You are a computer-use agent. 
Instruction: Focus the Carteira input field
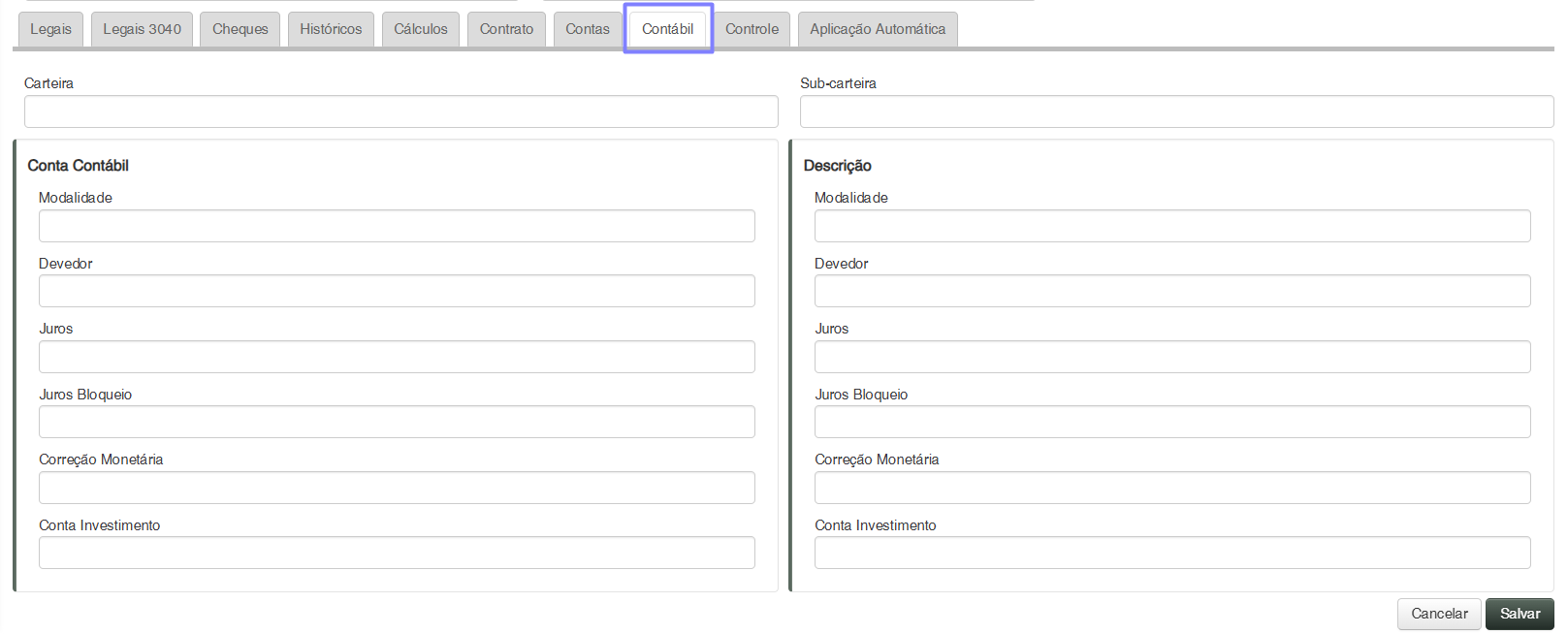[400, 111]
